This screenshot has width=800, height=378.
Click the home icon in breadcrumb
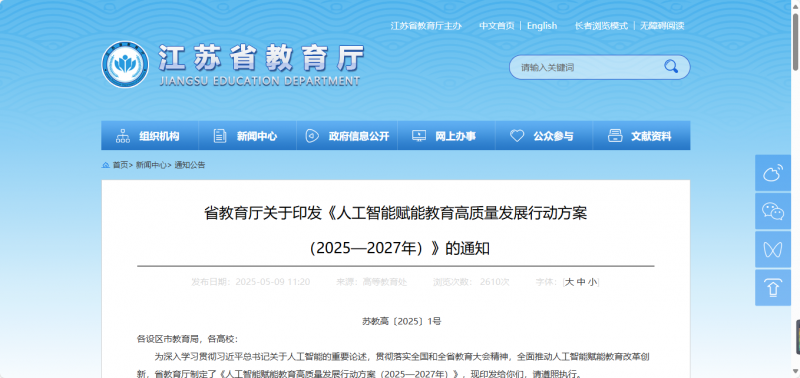[x=106, y=165]
